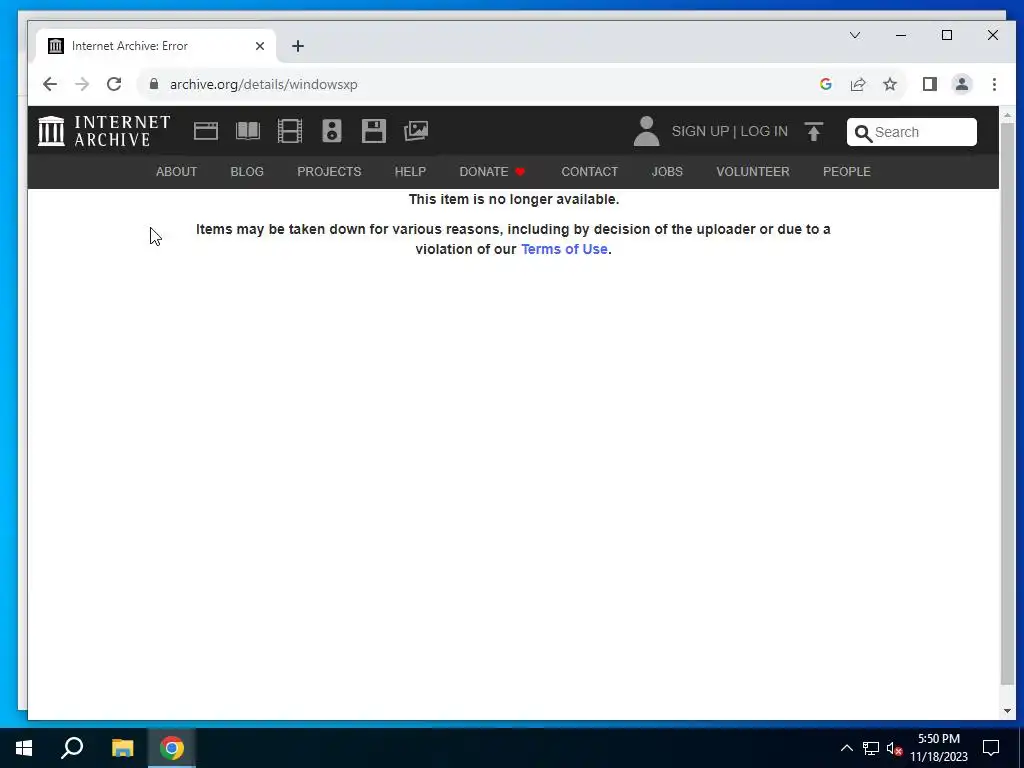The width and height of the screenshot is (1024, 768).
Task: Reload the page
Action: pos(114,84)
